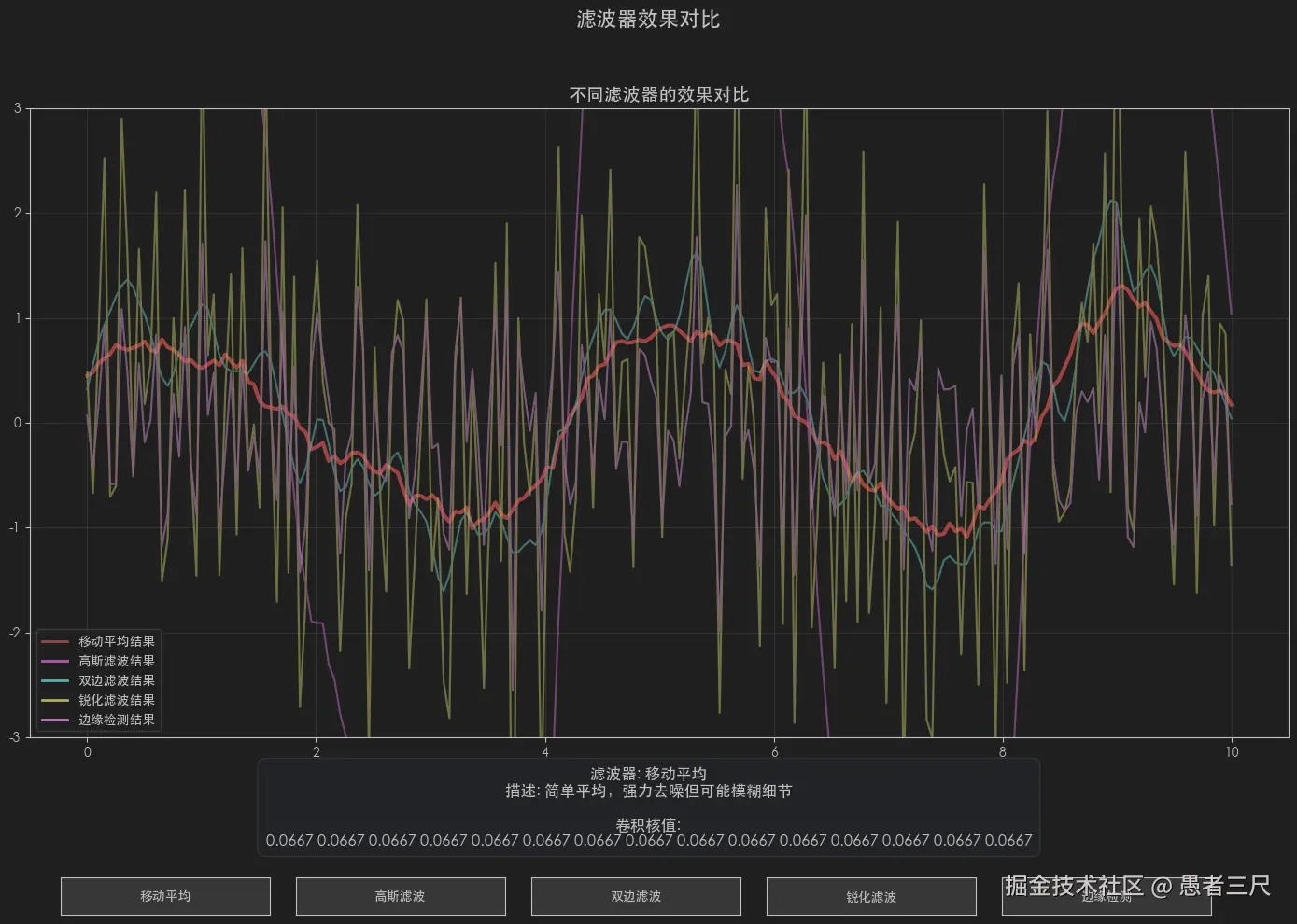This screenshot has height=924, width=1297.
Task: Click legend entry 双边滤波结果
Action: coord(99,680)
